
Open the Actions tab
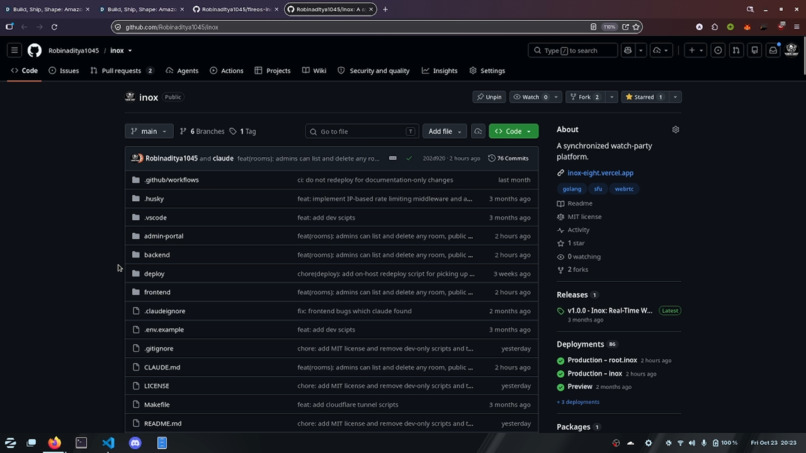pyautogui.click(x=227, y=70)
